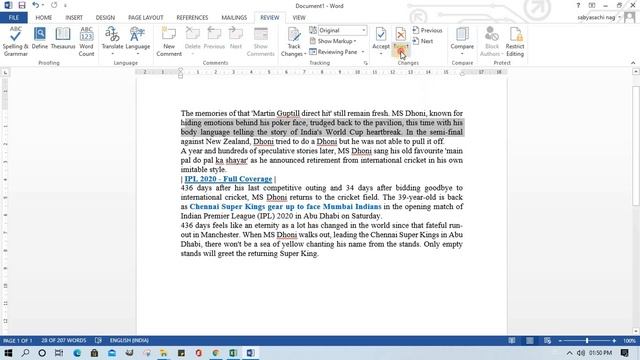Toggle Track Changes on
640x360 pixels.
click(x=293, y=41)
